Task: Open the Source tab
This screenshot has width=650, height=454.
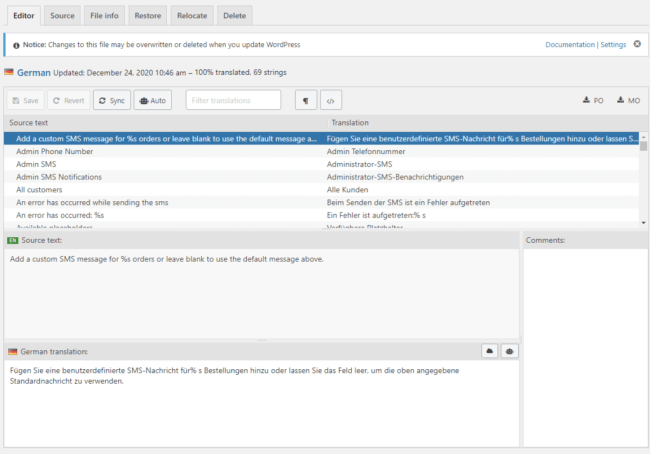Action: [62, 16]
